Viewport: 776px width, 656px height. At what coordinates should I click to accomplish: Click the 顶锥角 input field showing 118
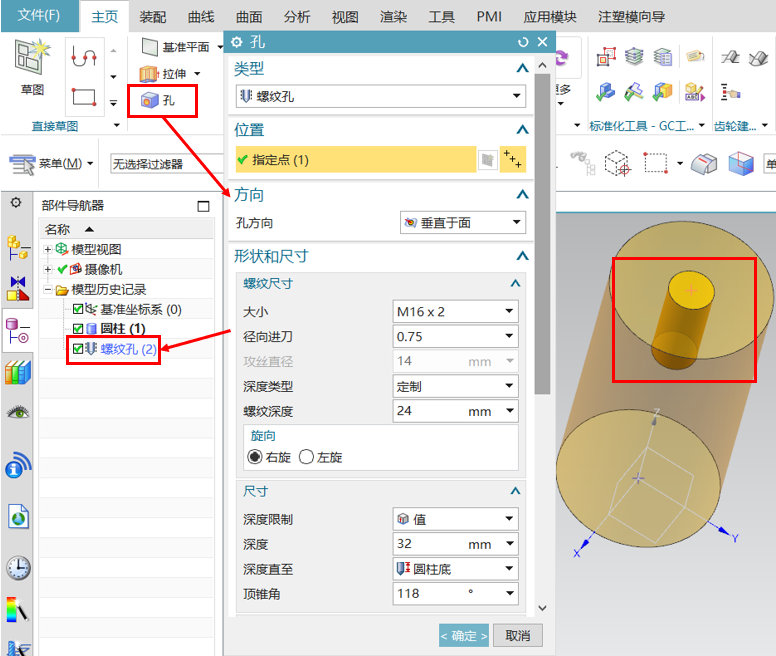(x=455, y=594)
